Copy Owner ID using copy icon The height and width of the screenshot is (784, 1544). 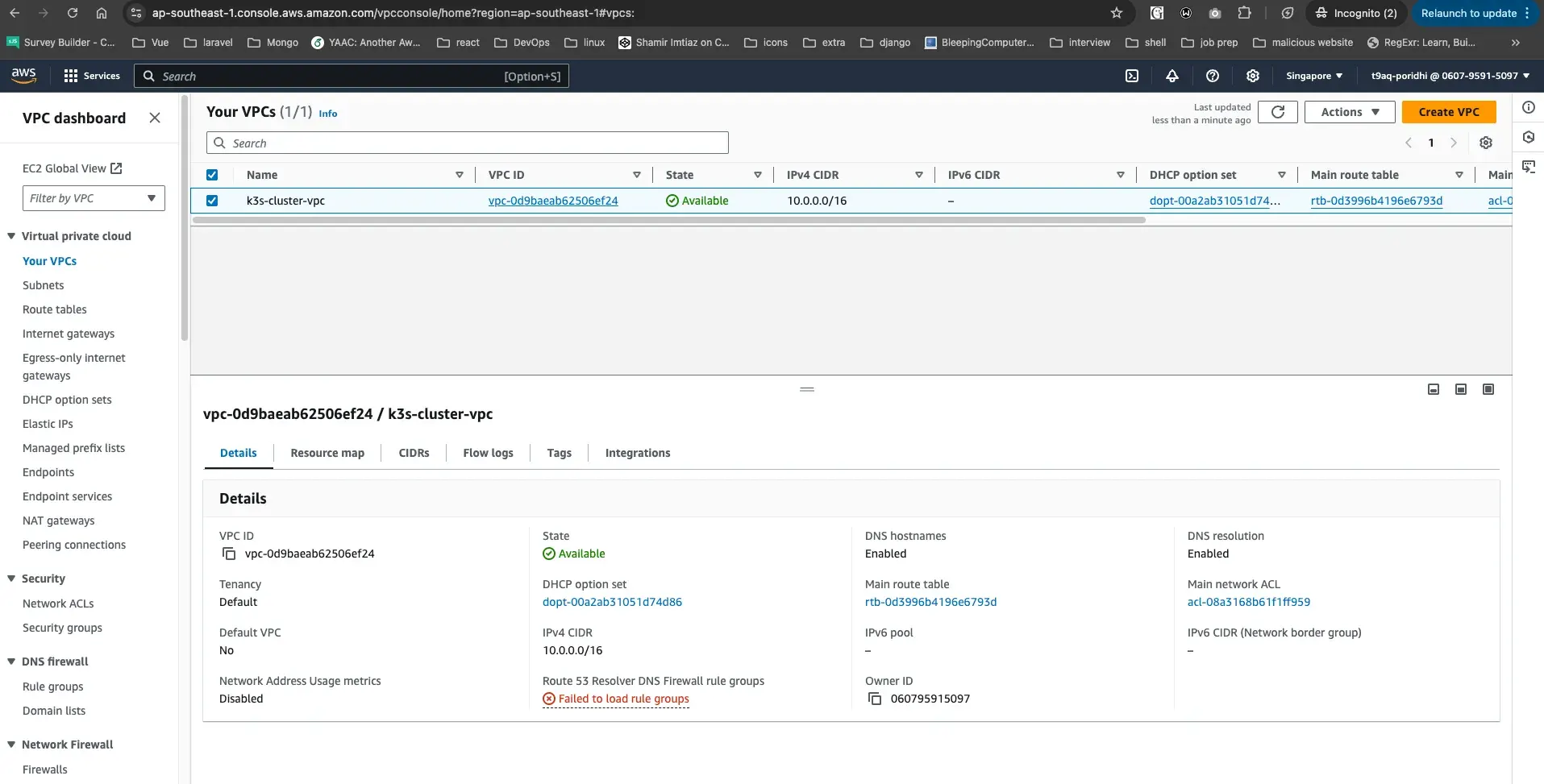[x=875, y=699]
